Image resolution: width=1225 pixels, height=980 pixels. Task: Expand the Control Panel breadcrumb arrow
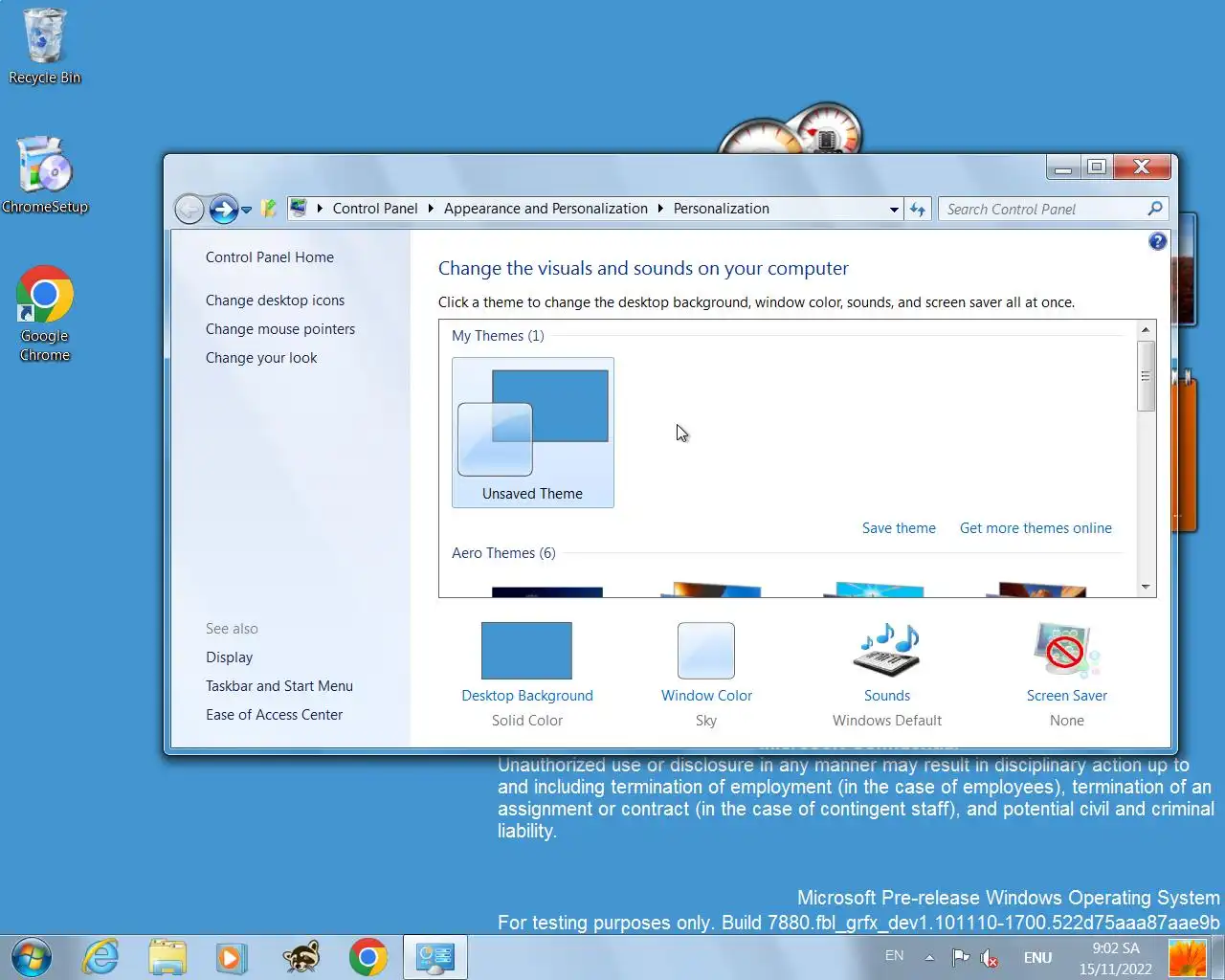coord(431,208)
